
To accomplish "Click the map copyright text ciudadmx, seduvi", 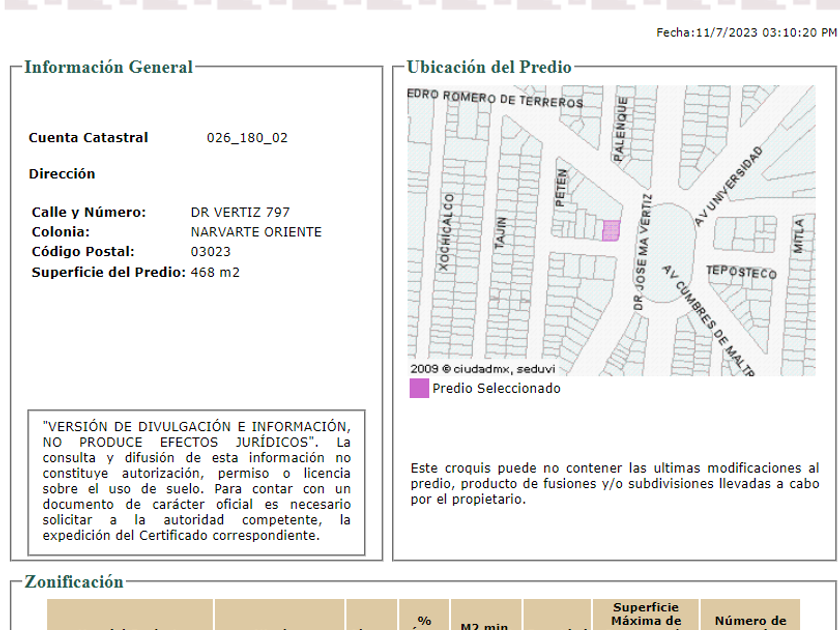I will (475, 368).
